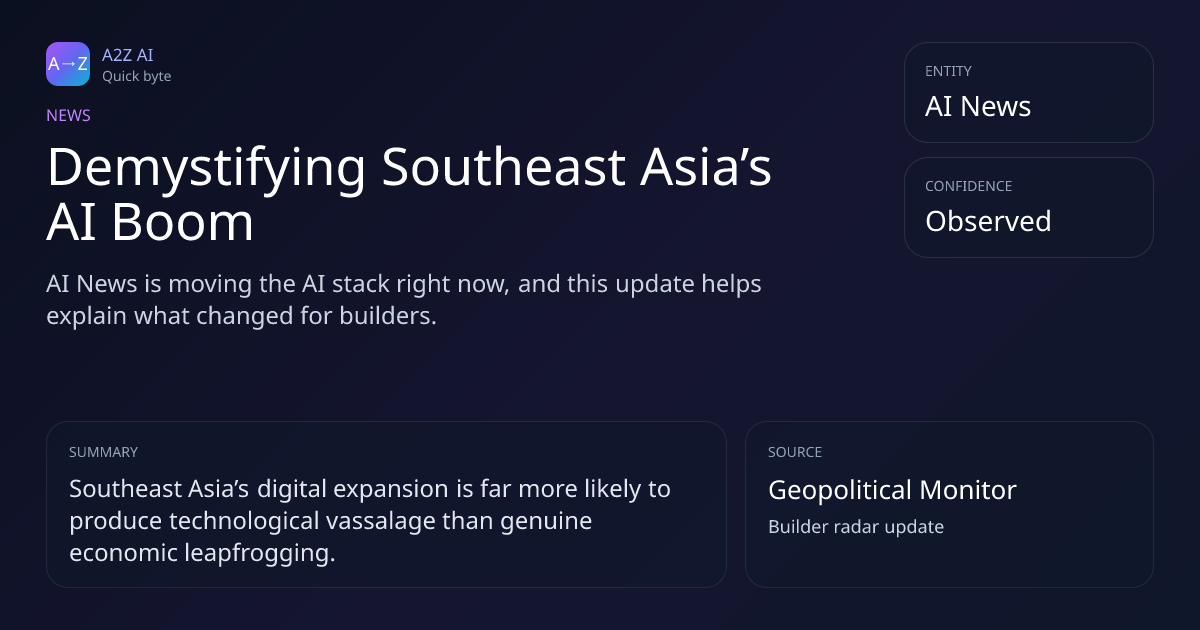Click the description paragraph about AI stack
Viewport: 1200px width, 630px height.
[x=404, y=298]
